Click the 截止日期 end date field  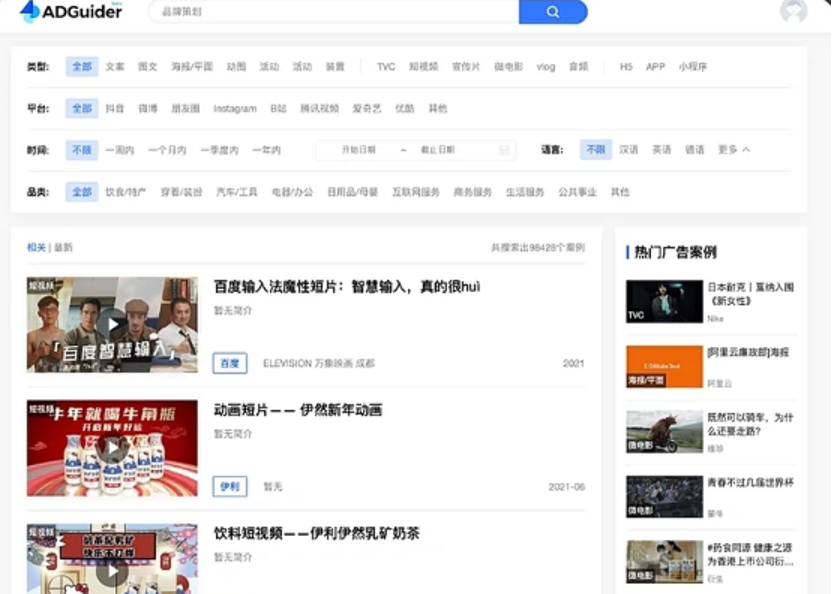click(x=438, y=150)
